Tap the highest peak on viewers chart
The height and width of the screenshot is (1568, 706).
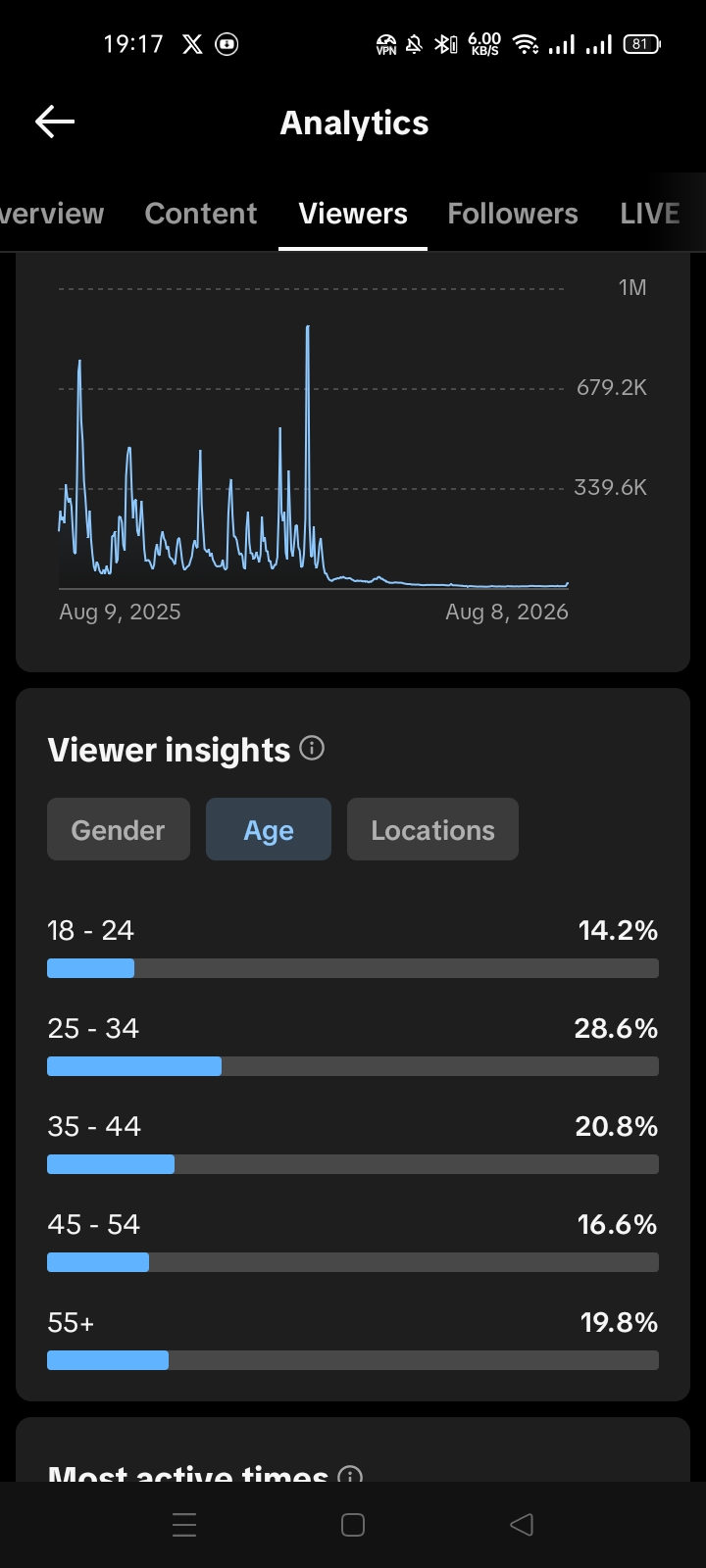308,327
